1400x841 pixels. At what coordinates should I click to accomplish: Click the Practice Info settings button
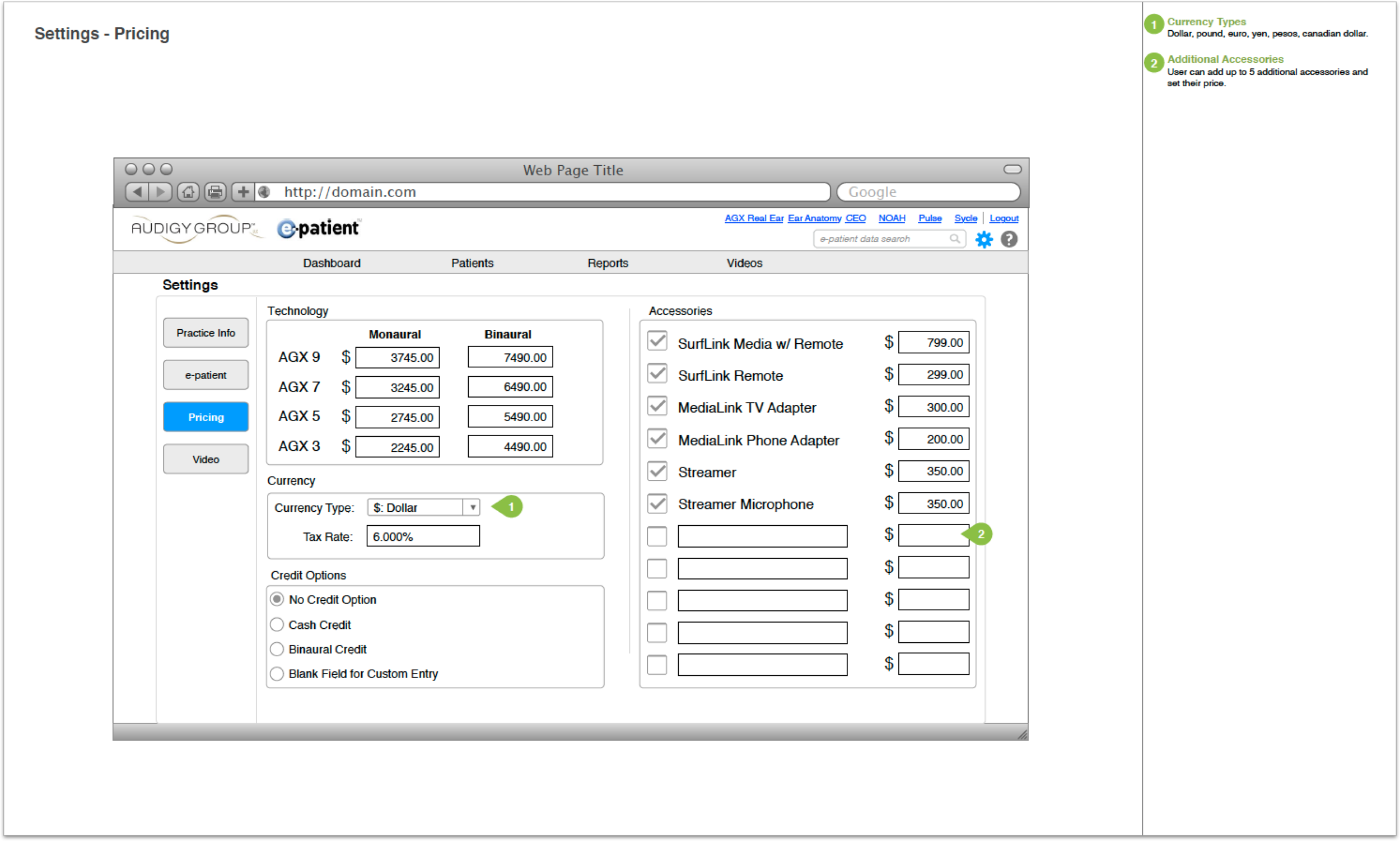point(206,333)
